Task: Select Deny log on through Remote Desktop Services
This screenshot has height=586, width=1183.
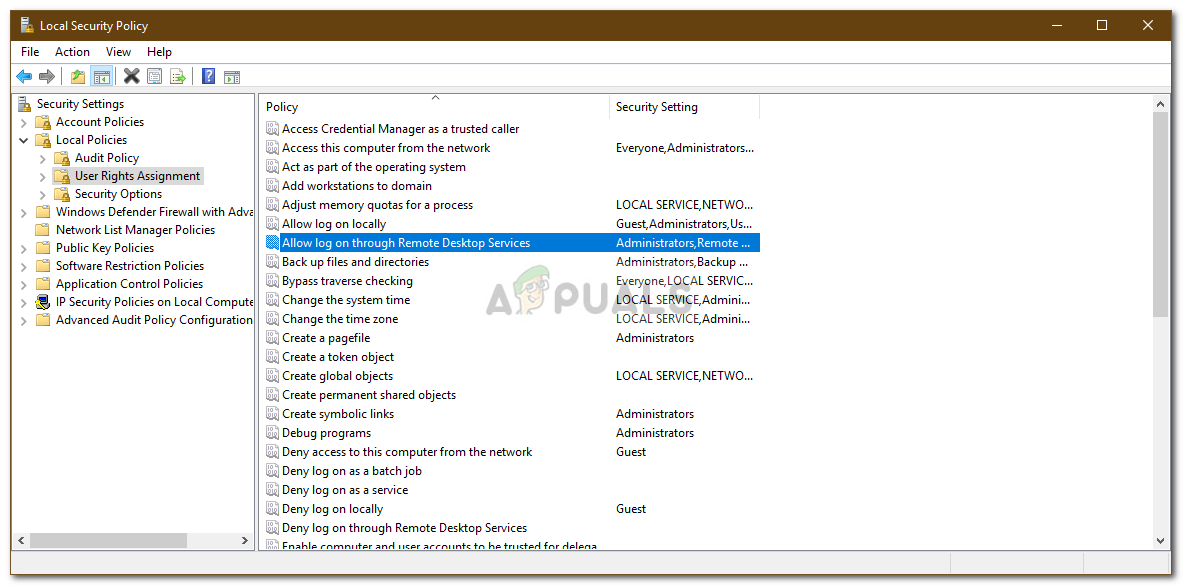Action: pos(404,528)
